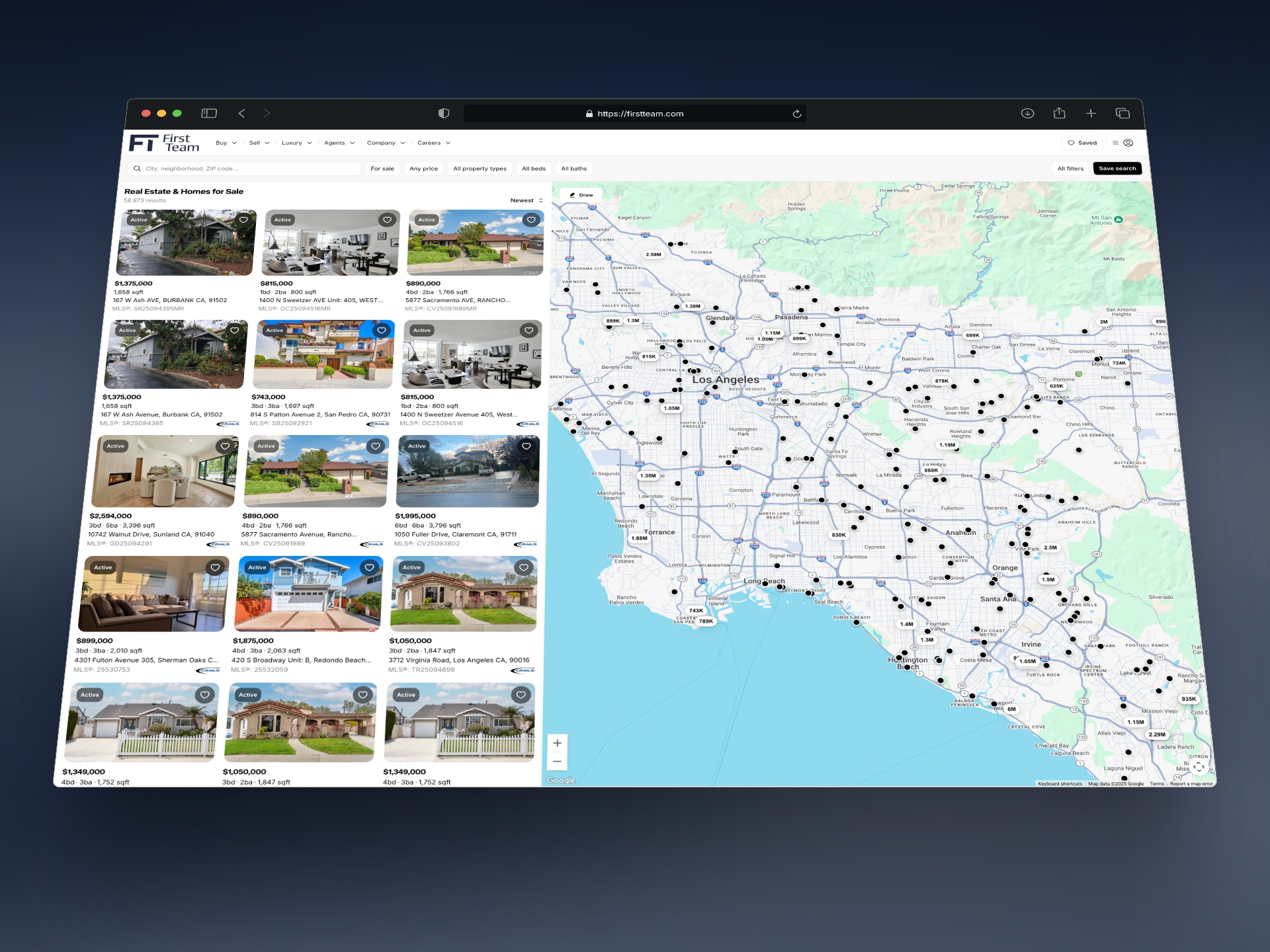
Task: Favorite the $2,594,000 Walnut Drive listing
Action: click(225, 446)
